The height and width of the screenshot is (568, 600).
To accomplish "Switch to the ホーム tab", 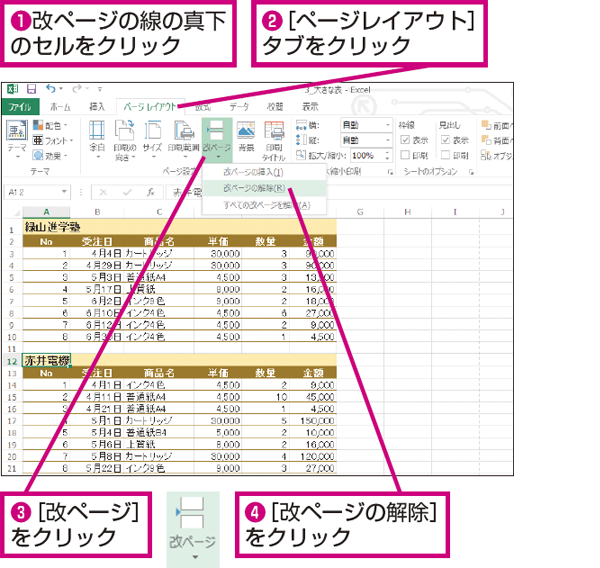I will tap(60, 107).
